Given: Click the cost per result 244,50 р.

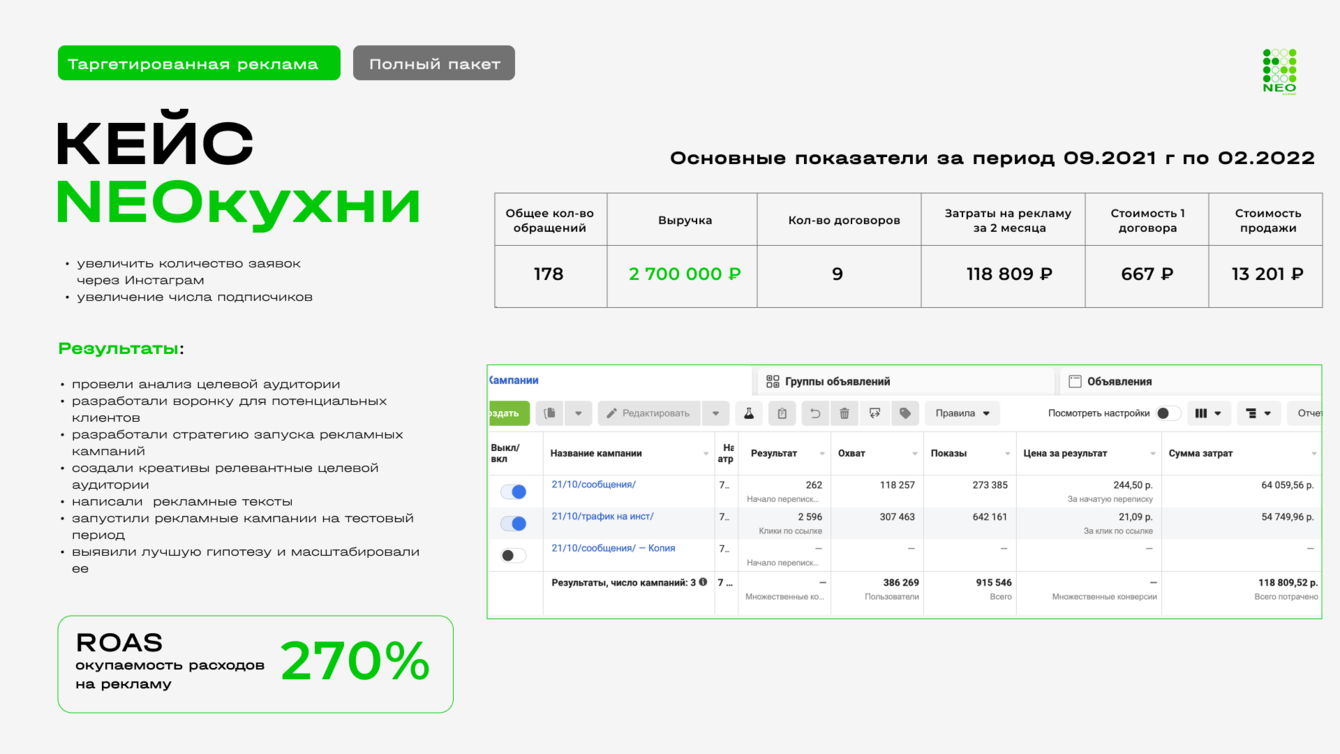Looking at the screenshot, I should tap(1132, 485).
